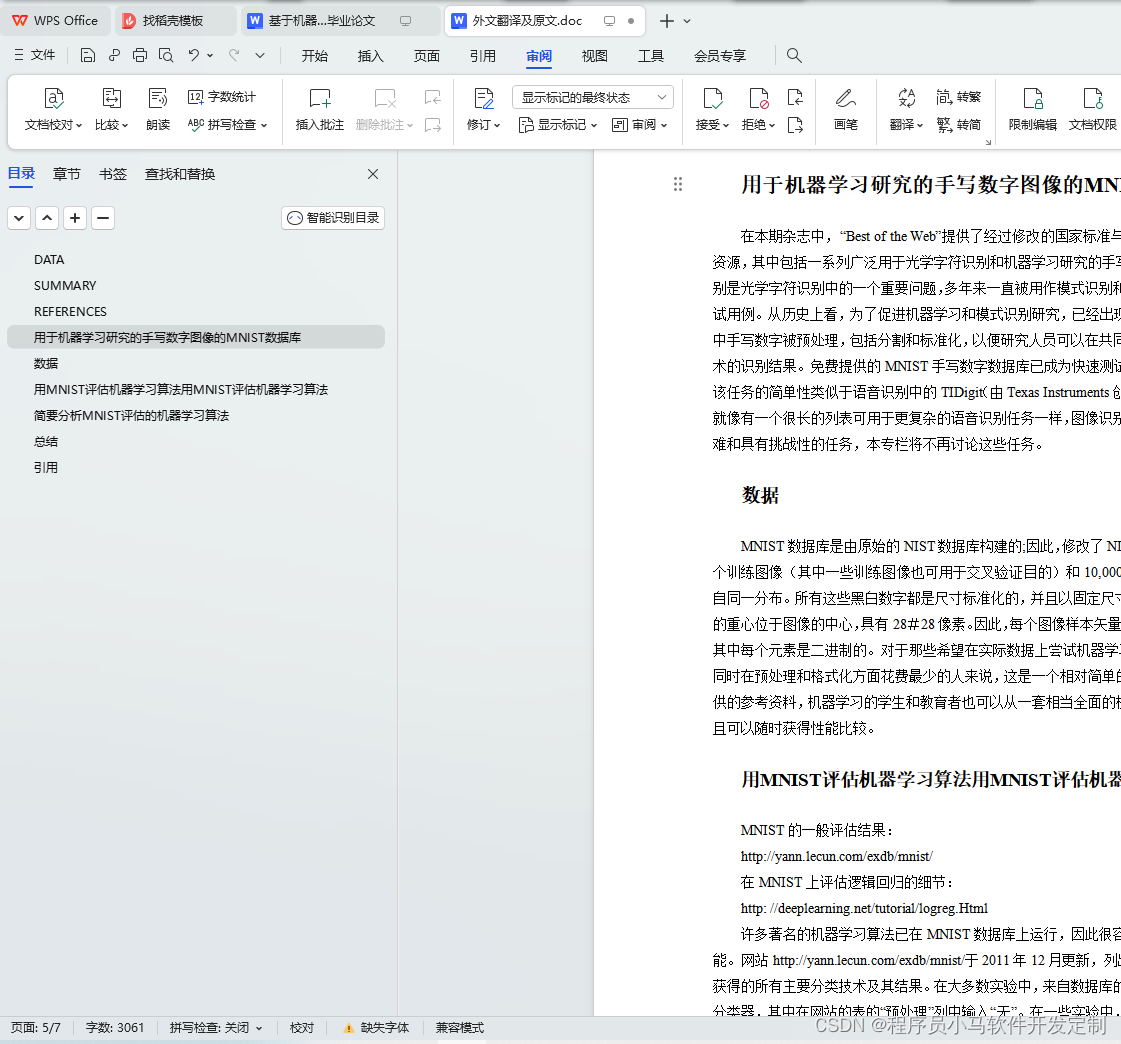Viewport: 1121px width, 1044px height.
Task: Select the 数据 outline entry
Action: (x=46, y=363)
